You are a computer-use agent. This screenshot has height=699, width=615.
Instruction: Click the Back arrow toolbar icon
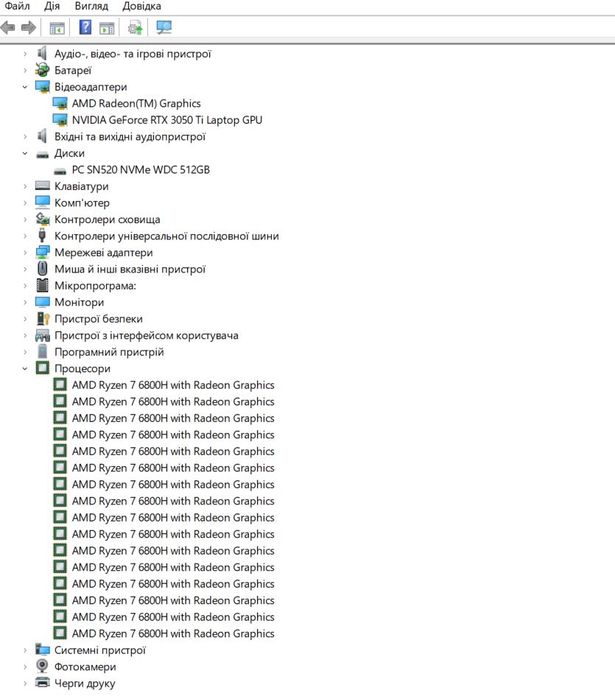point(8,28)
